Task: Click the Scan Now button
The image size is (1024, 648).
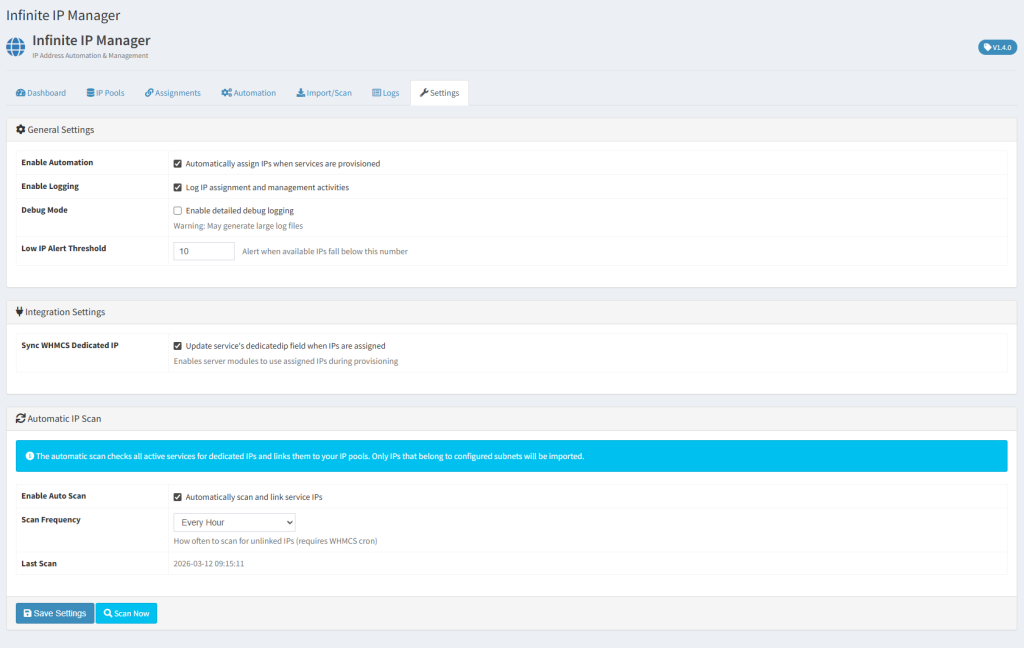Action: coord(126,613)
